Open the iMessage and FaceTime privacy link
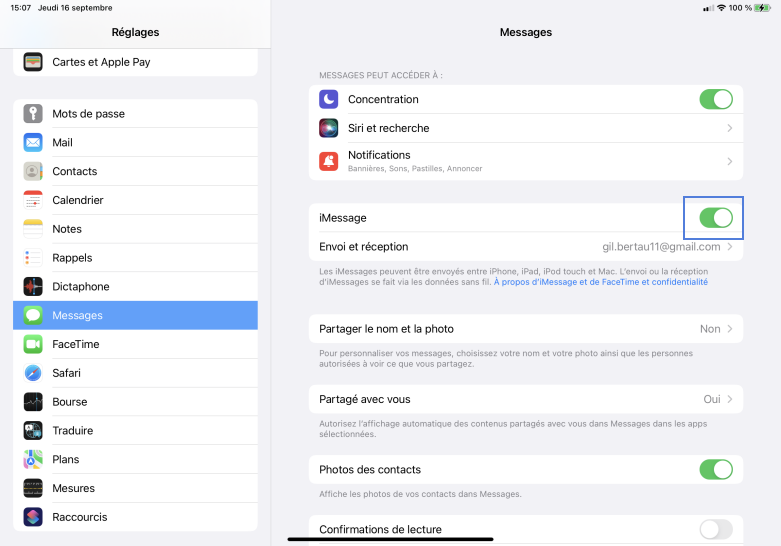This screenshot has height=546, width=781. (x=601, y=282)
